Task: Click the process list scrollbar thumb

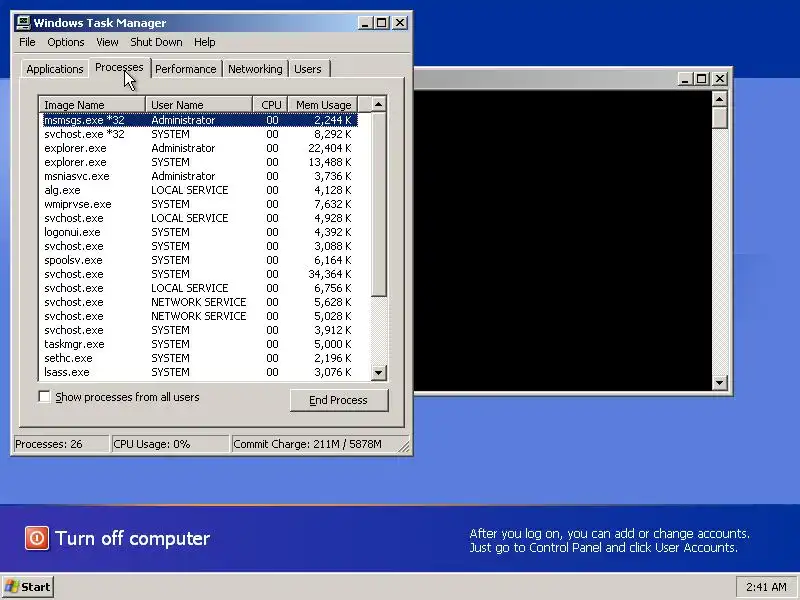Action: click(379, 204)
